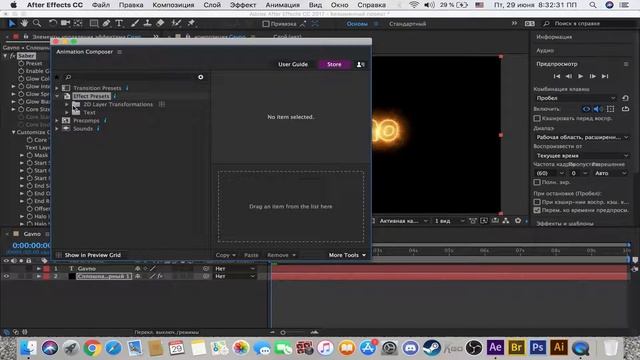Hide layer 2 with its eye toggle
This screenshot has width=640, height=360.
[6, 276]
